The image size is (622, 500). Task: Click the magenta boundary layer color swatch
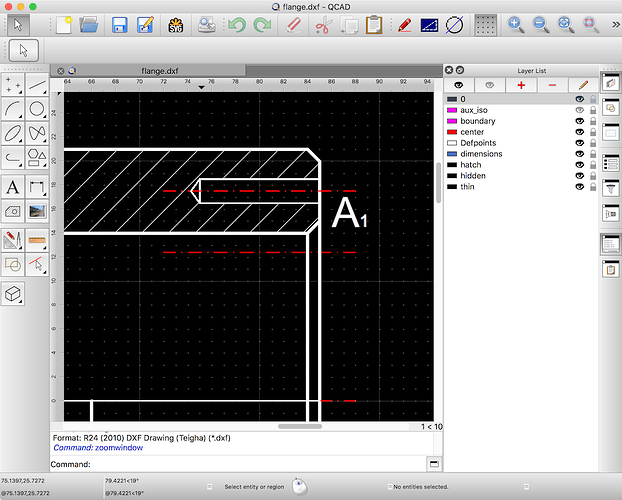[x=452, y=121]
